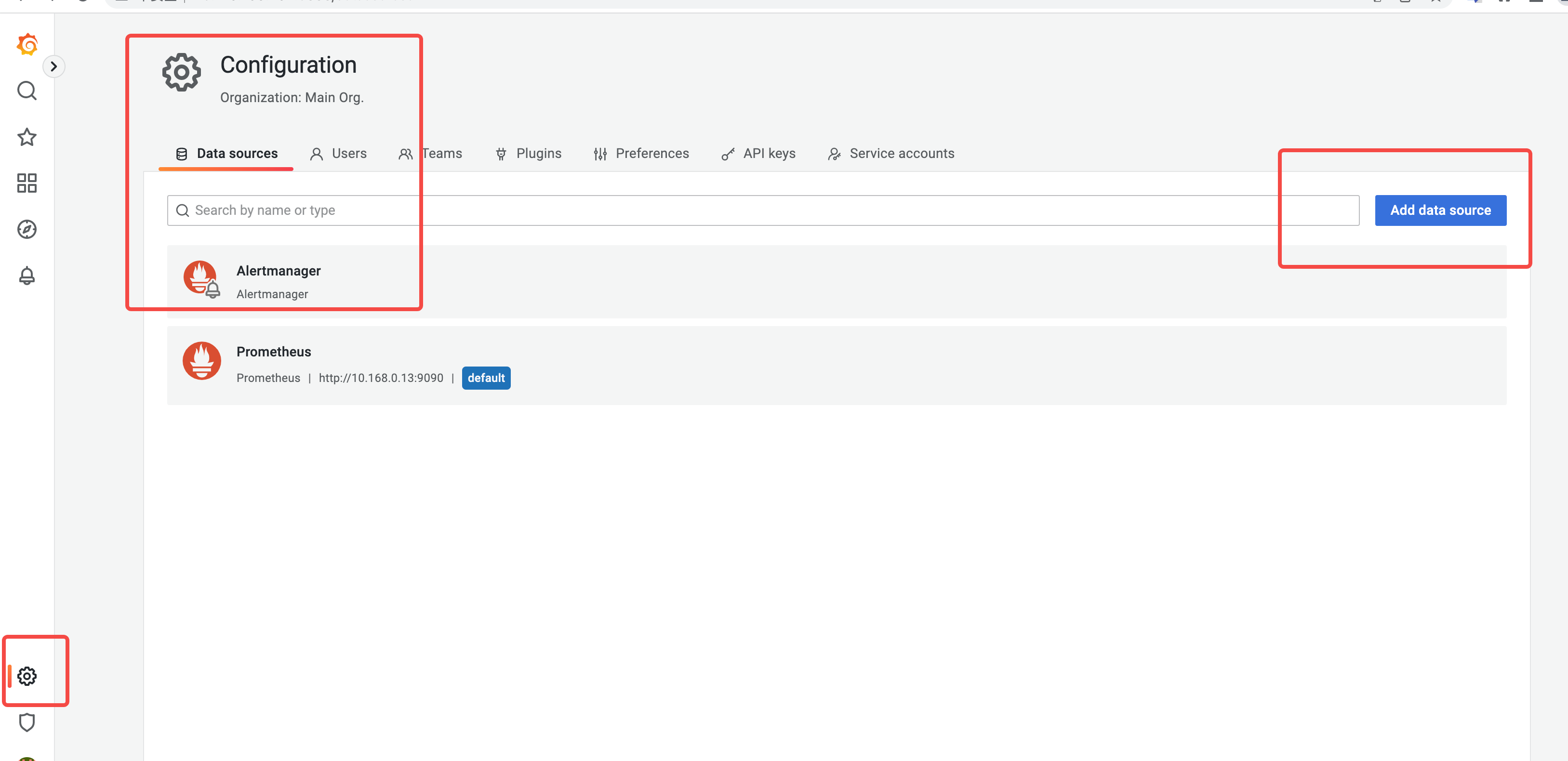Screen dimensions: 1568x761
Task: Switch to the Teams tab
Action: pos(430,154)
